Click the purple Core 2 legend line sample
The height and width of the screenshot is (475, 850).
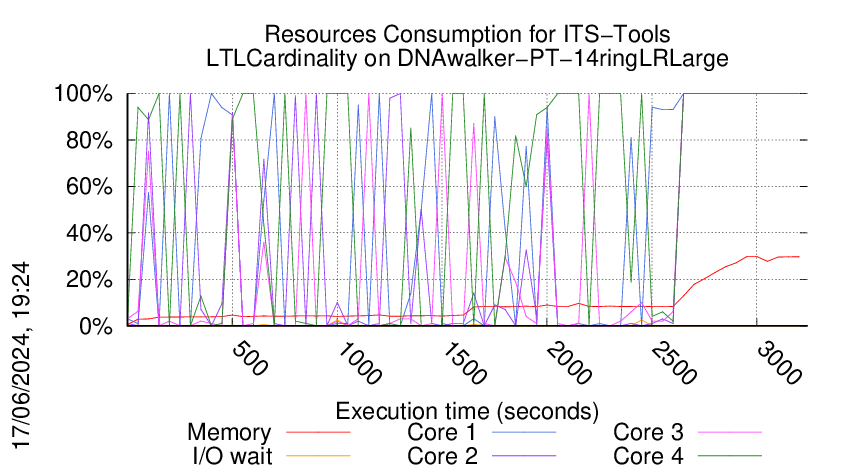pyautogui.click(x=524, y=456)
